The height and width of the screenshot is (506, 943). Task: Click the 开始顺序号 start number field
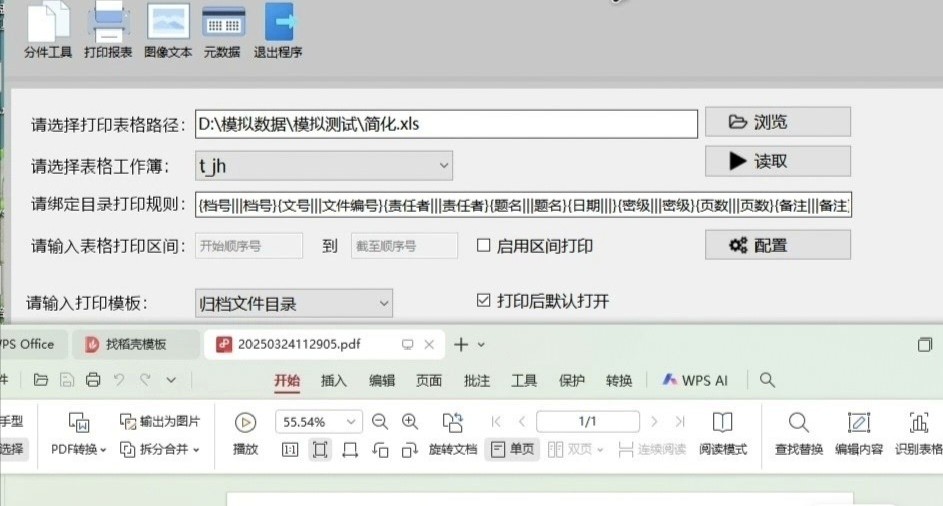248,246
